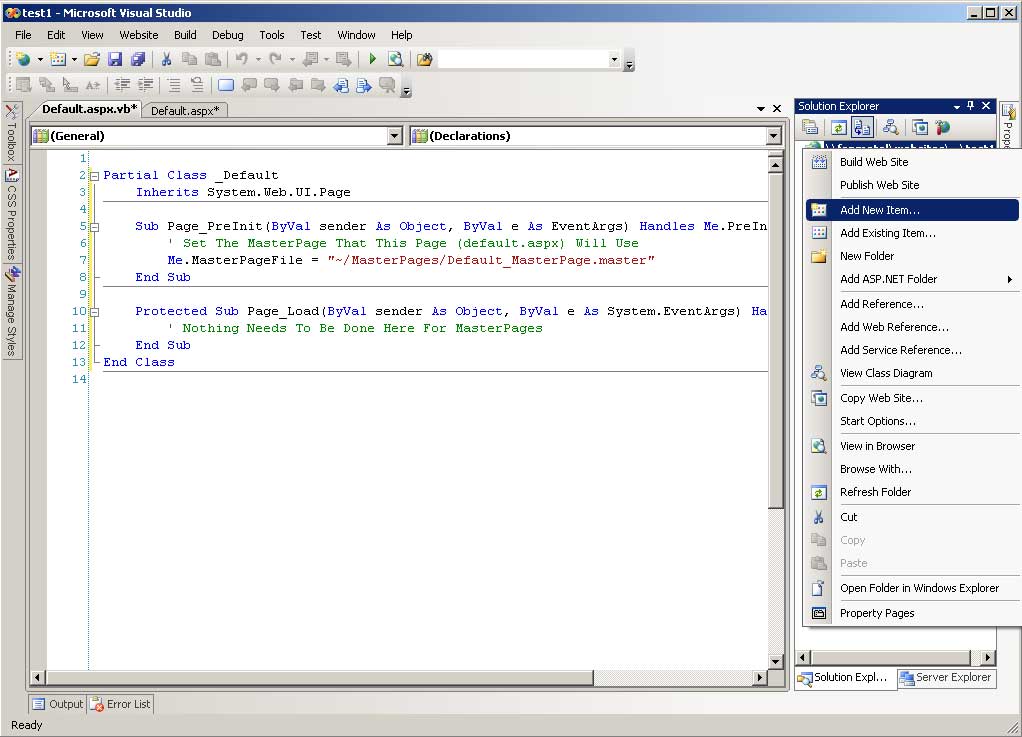The height and width of the screenshot is (737, 1022).
Task: Collapse the Page_Load sub code block
Action: point(95,312)
